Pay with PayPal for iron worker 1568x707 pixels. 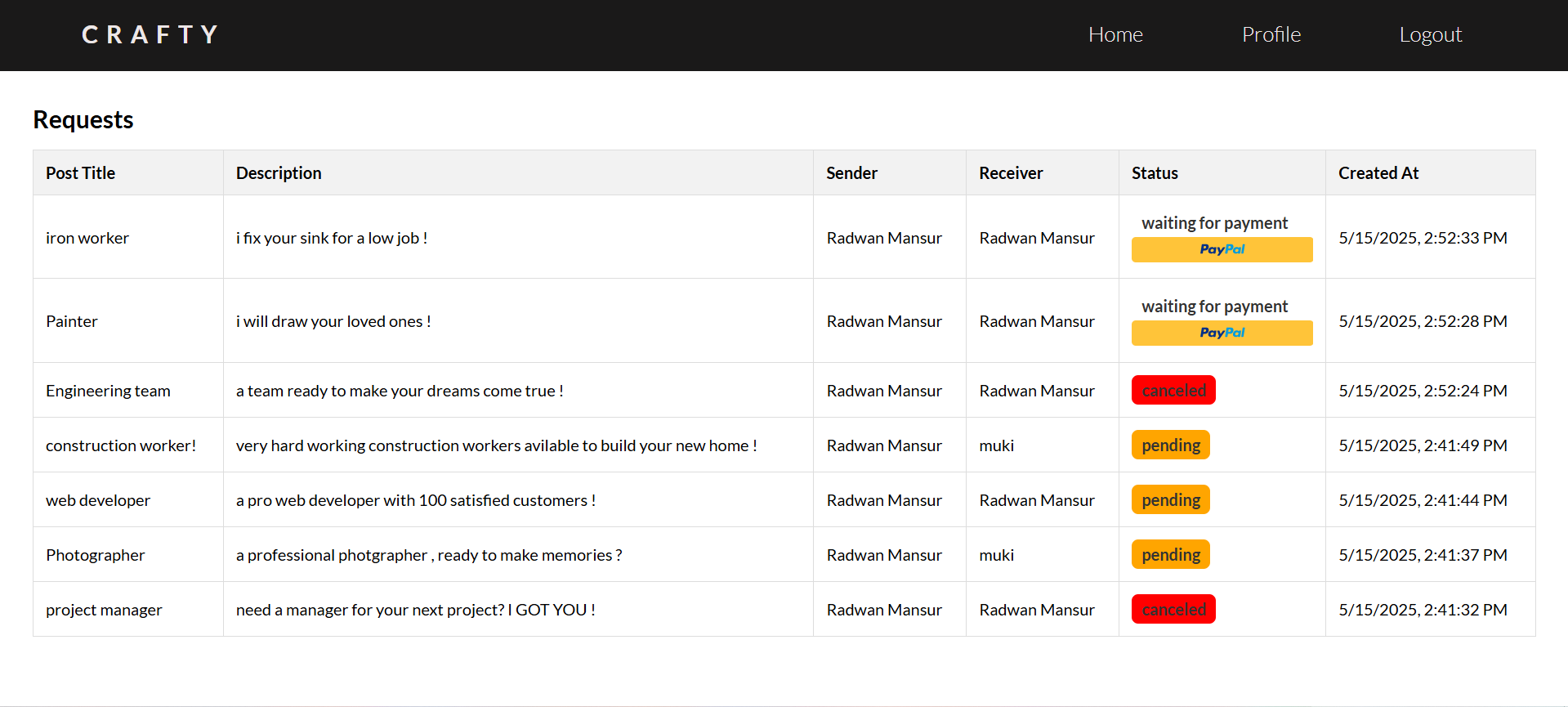coord(1222,249)
